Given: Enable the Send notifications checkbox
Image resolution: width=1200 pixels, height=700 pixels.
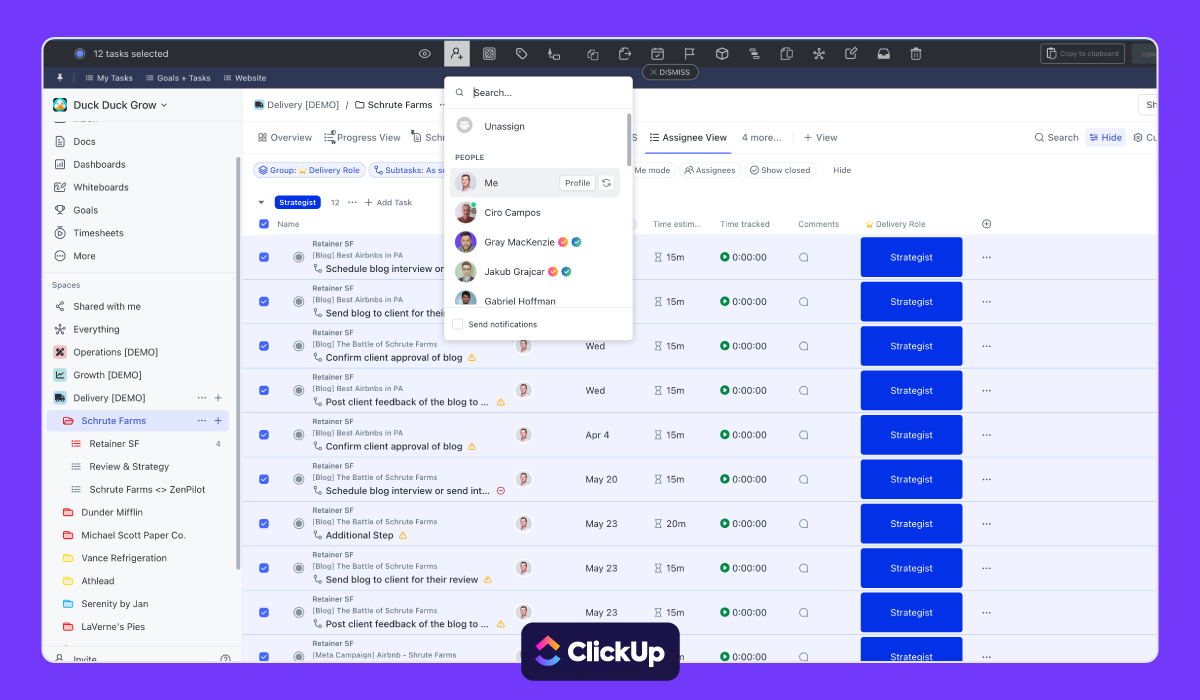Looking at the screenshot, I should tap(456, 324).
